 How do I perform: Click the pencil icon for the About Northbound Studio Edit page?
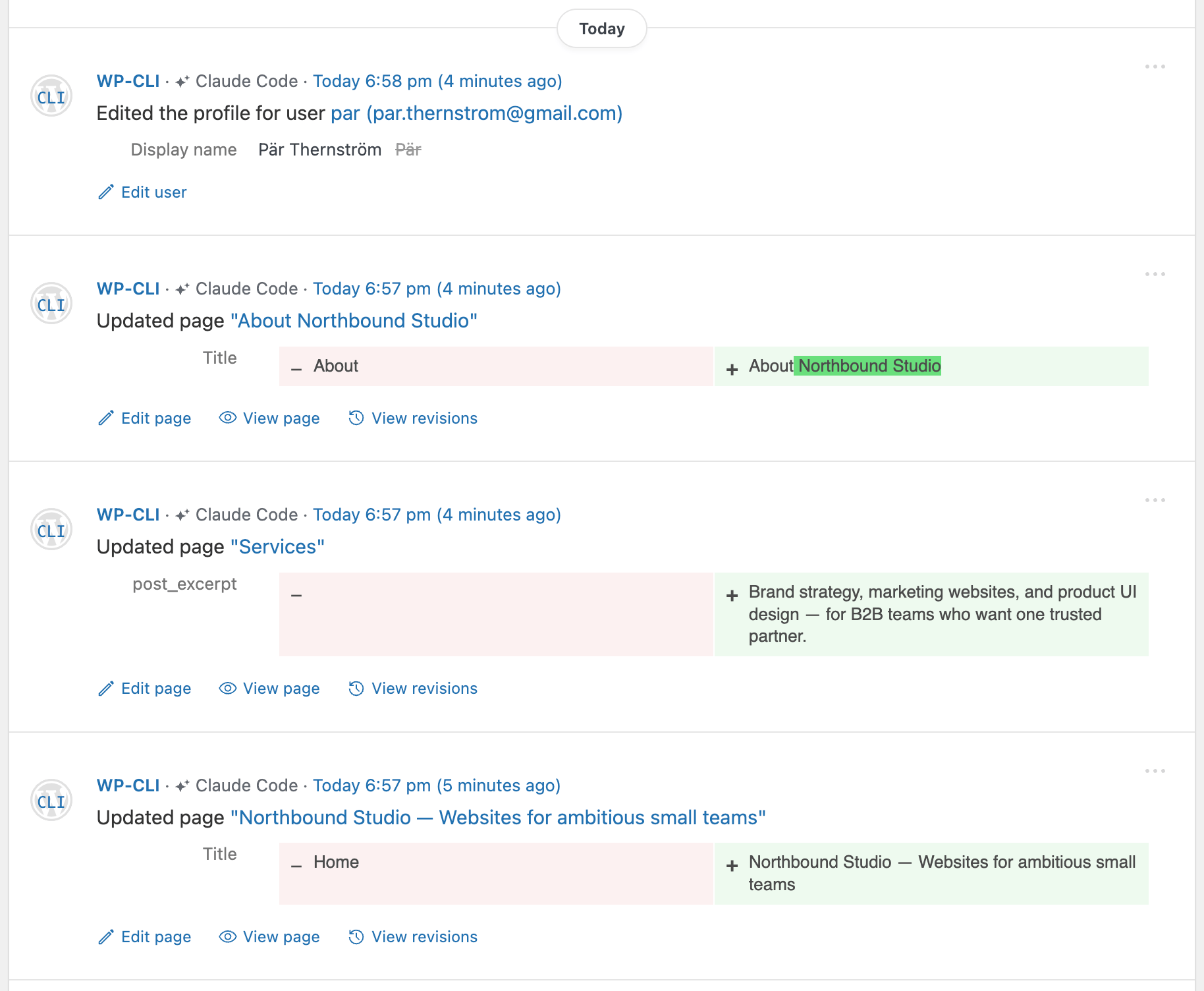tap(106, 418)
